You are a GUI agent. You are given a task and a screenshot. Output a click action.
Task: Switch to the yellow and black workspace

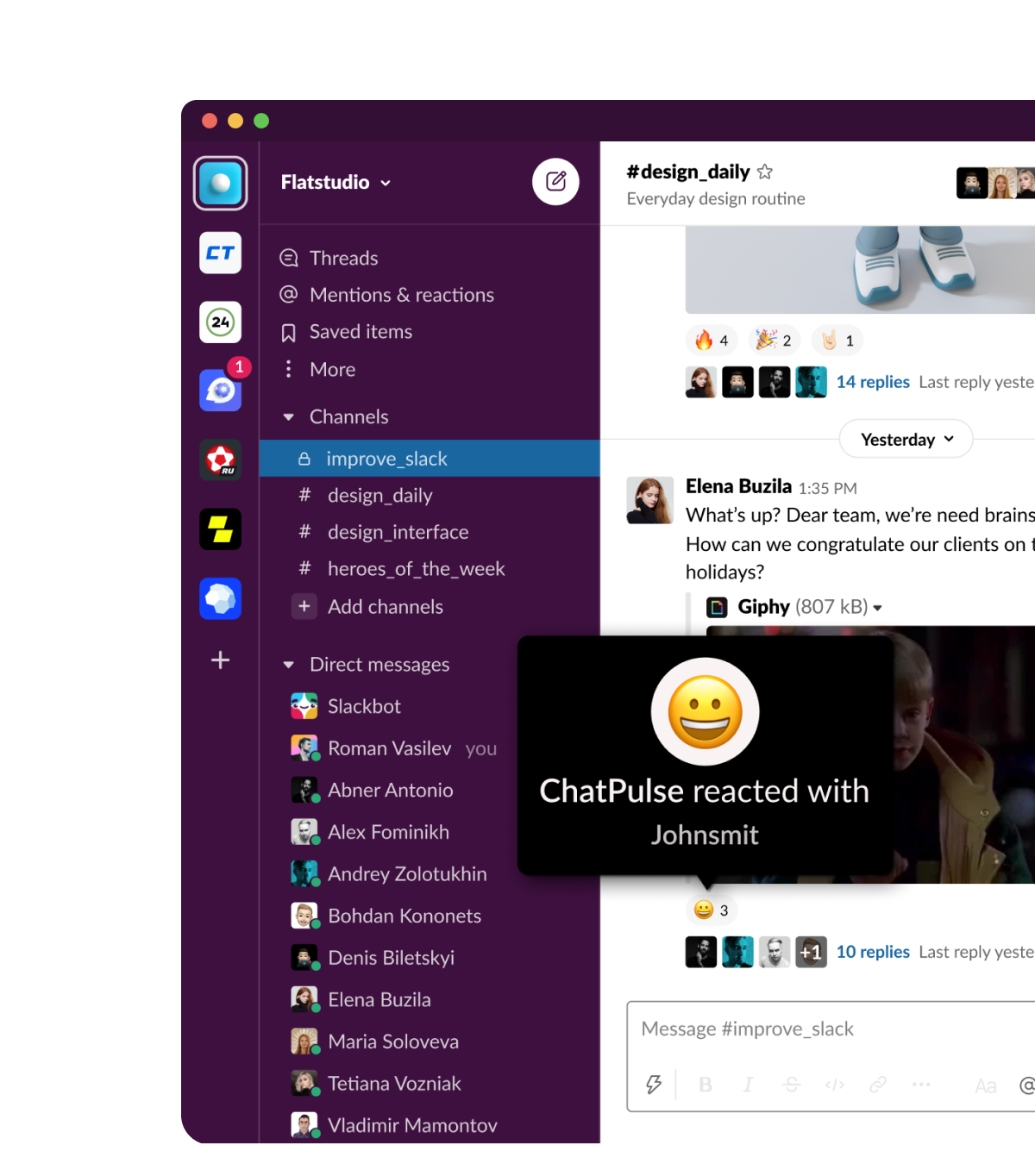point(220,529)
